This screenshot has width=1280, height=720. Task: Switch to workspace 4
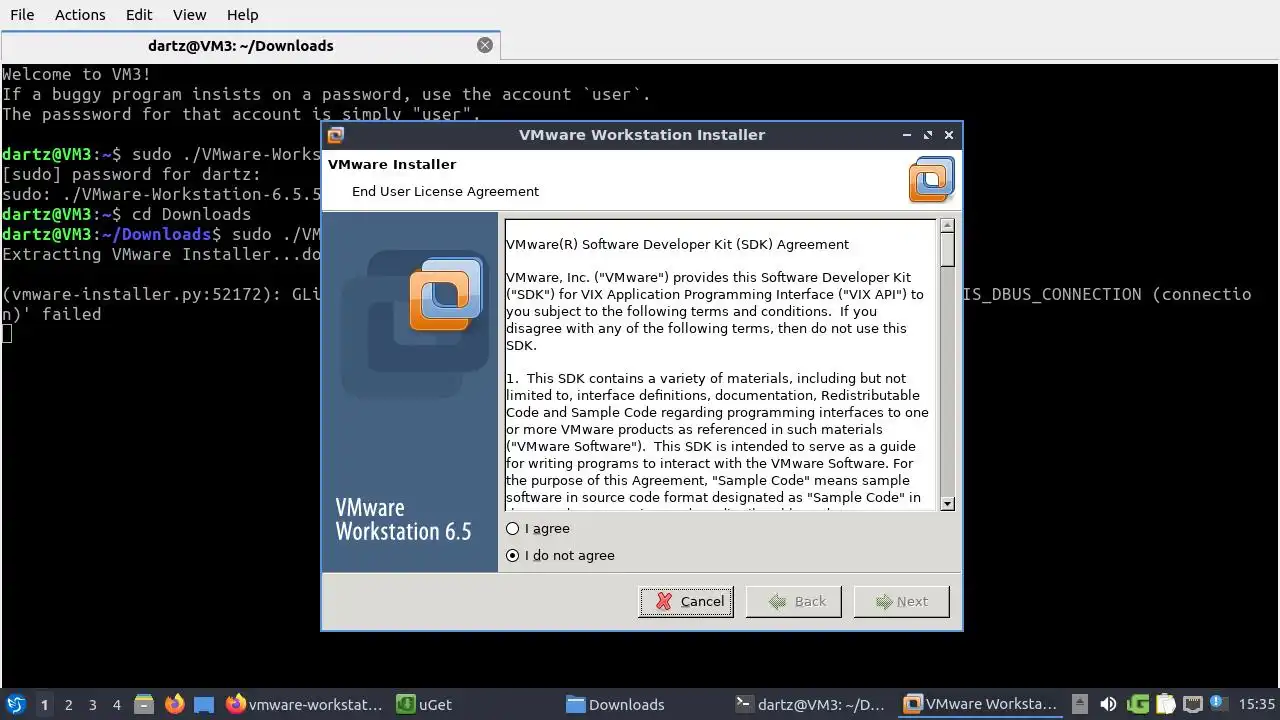click(x=116, y=704)
